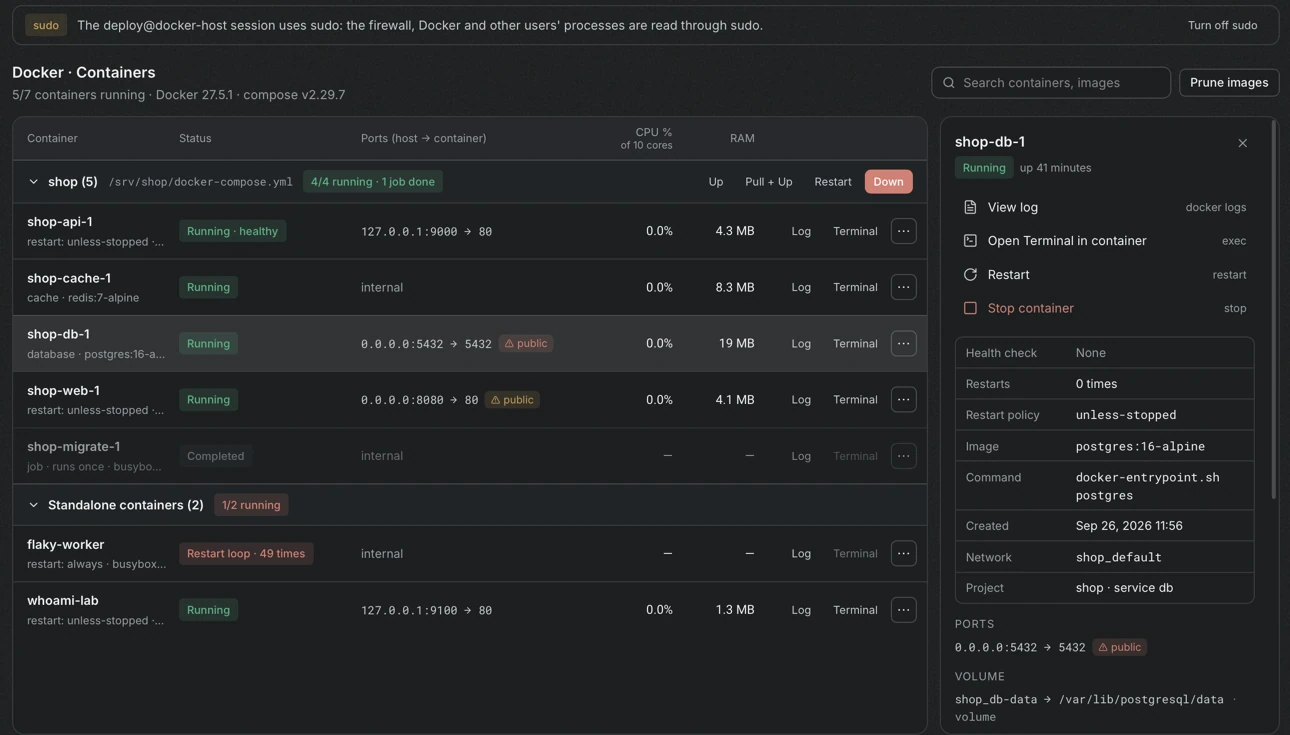Run Pull + Up on shop project
The height and width of the screenshot is (735, 1290).
769,182
